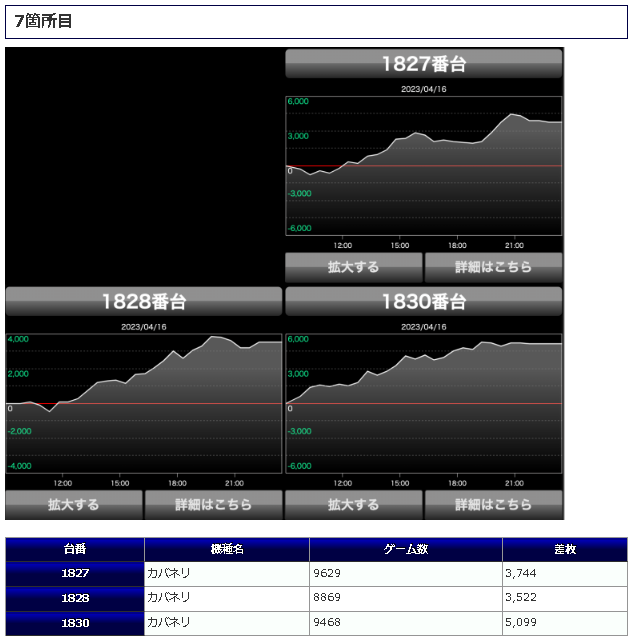The width and height of the screenshot is (631, 638).
Task: Click date 2023/04/16 above 1828 graph
Action: pyautogui.click(x=144, y=327)
